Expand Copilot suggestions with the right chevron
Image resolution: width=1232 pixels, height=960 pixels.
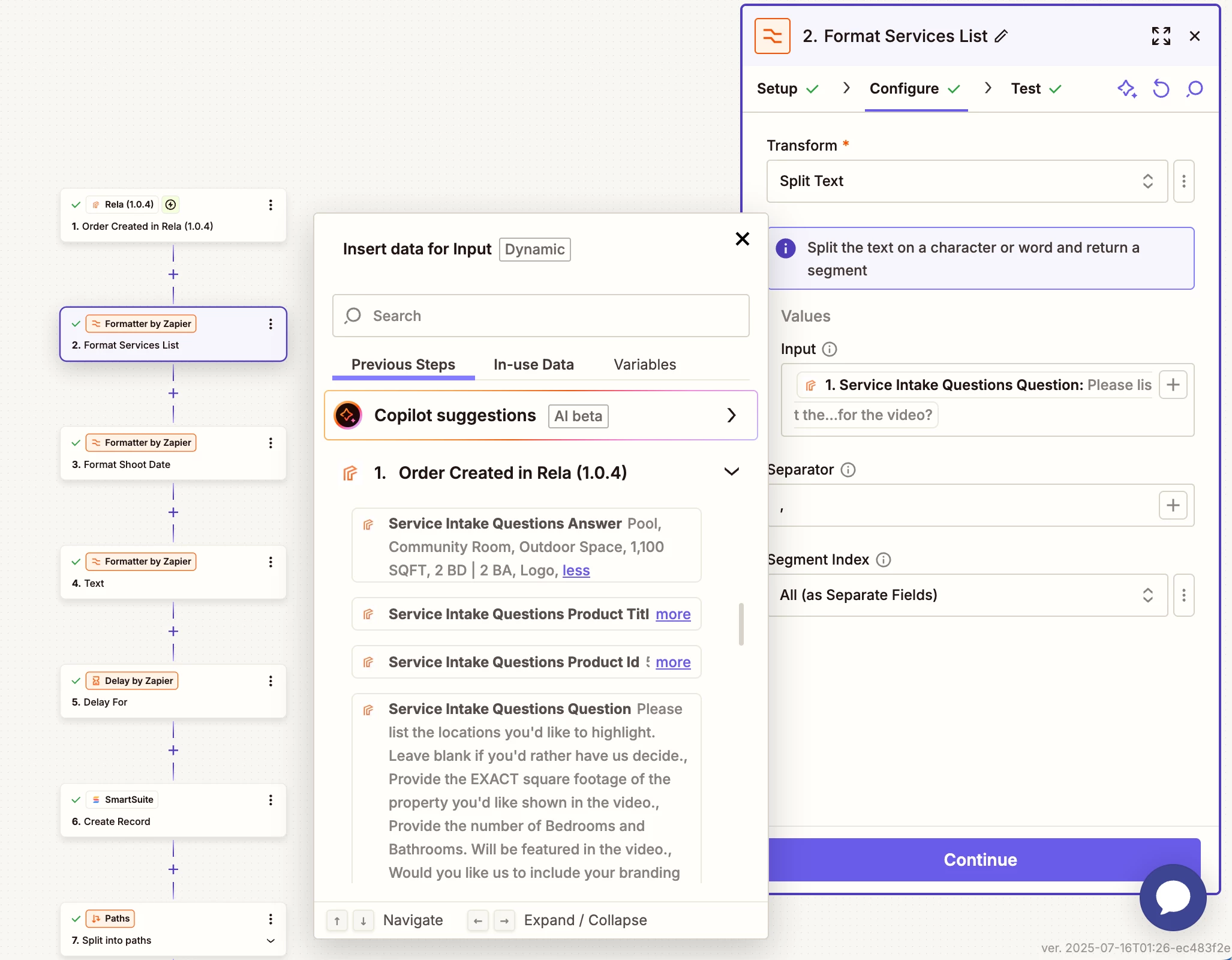732,415
